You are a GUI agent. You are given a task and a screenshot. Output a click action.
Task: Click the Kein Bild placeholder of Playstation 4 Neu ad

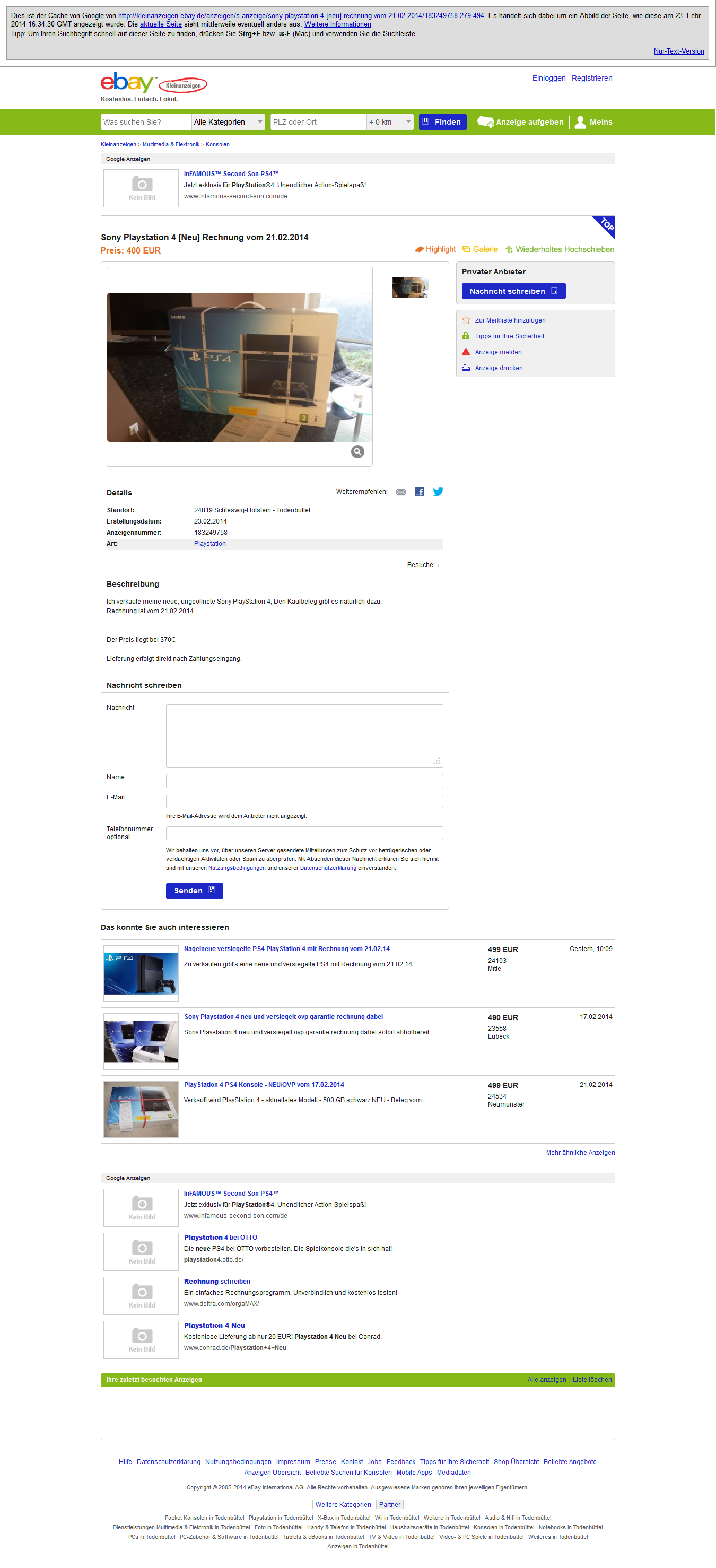(x=141, y=1339)
